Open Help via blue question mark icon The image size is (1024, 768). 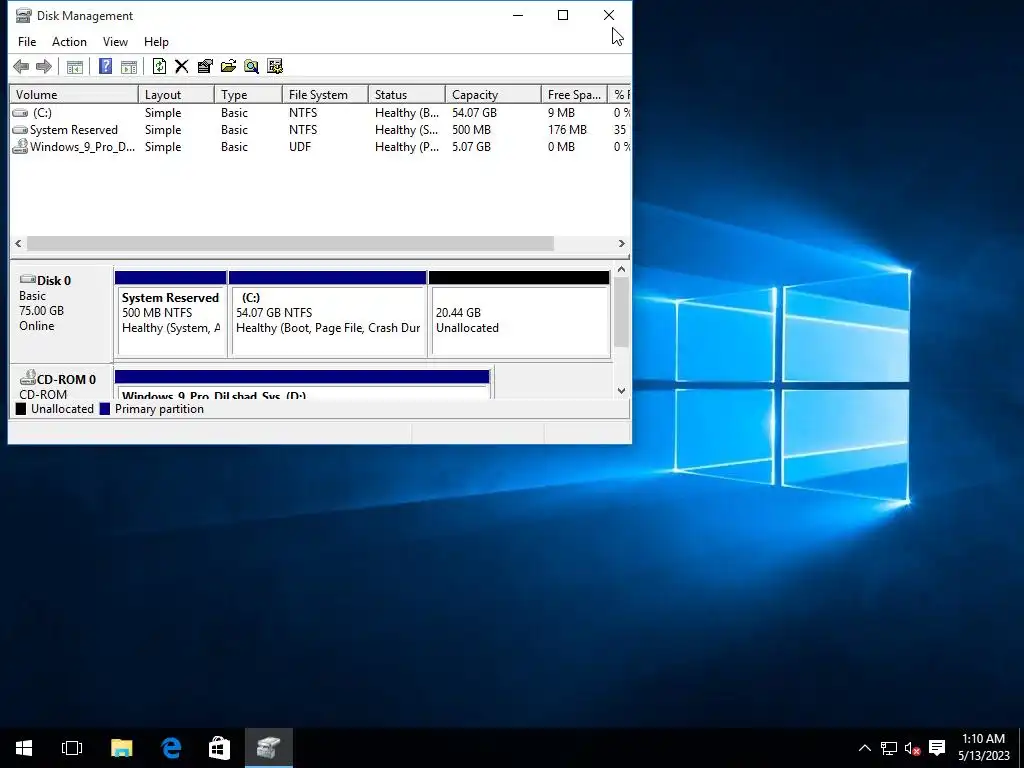105,66
